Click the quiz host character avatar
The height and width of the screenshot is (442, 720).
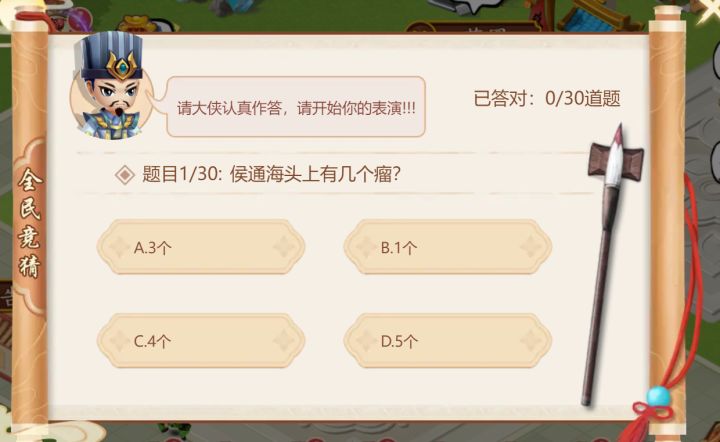point(110,88)
